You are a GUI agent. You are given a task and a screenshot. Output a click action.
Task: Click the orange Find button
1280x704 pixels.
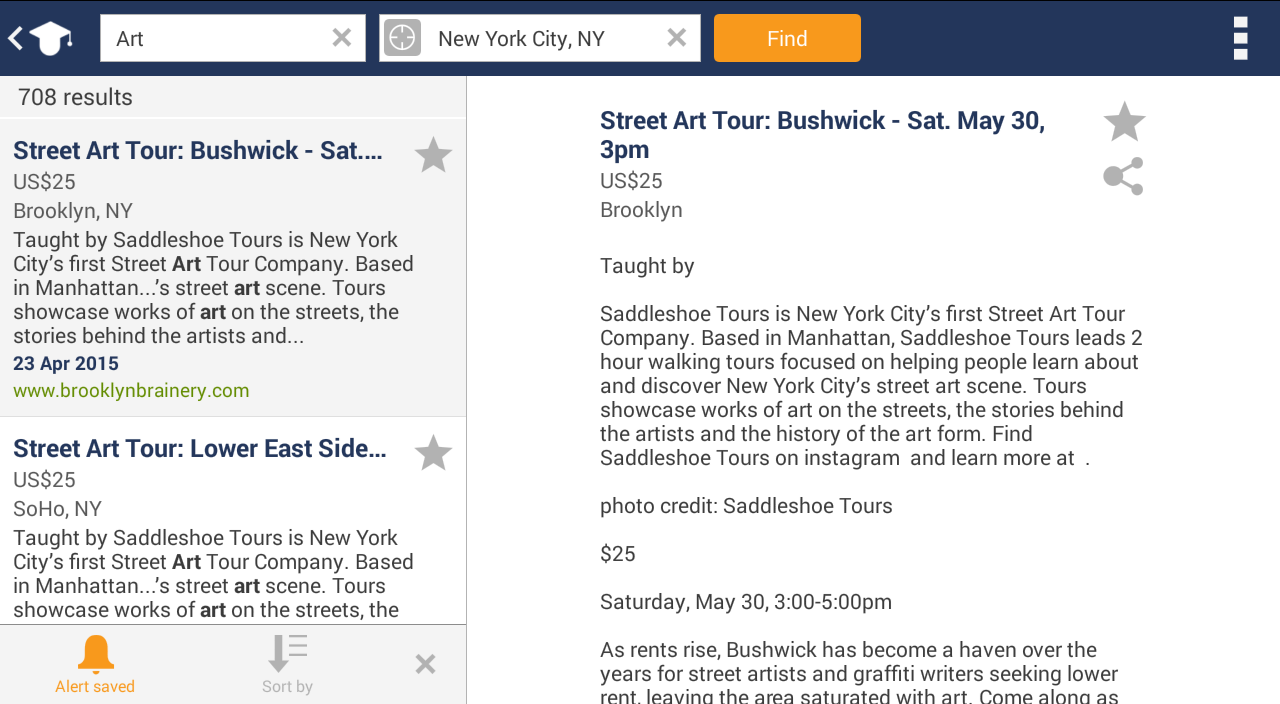787,38
